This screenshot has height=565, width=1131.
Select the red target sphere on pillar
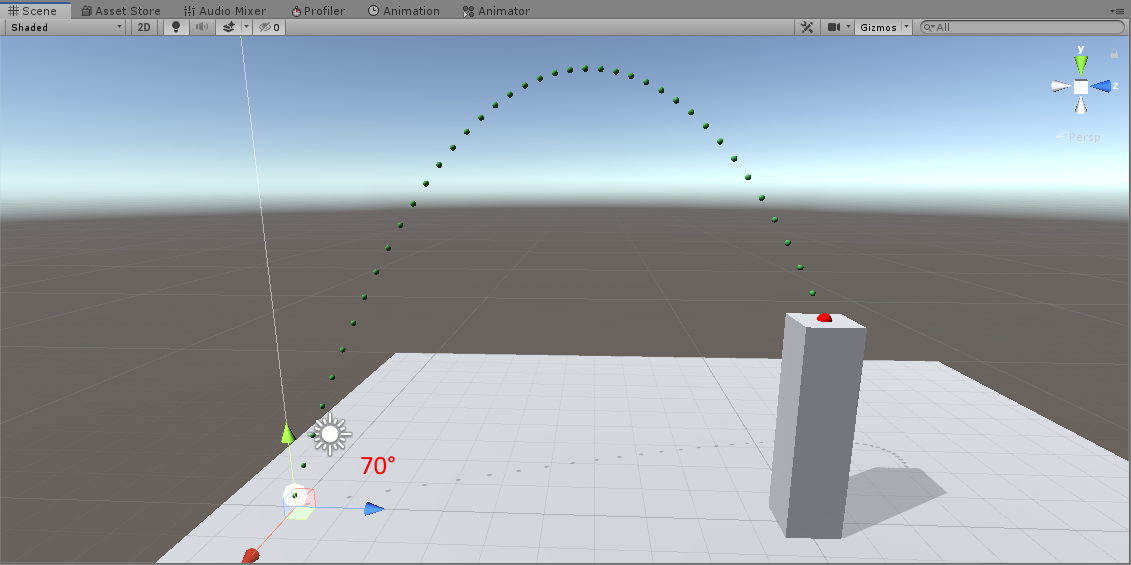824,317
